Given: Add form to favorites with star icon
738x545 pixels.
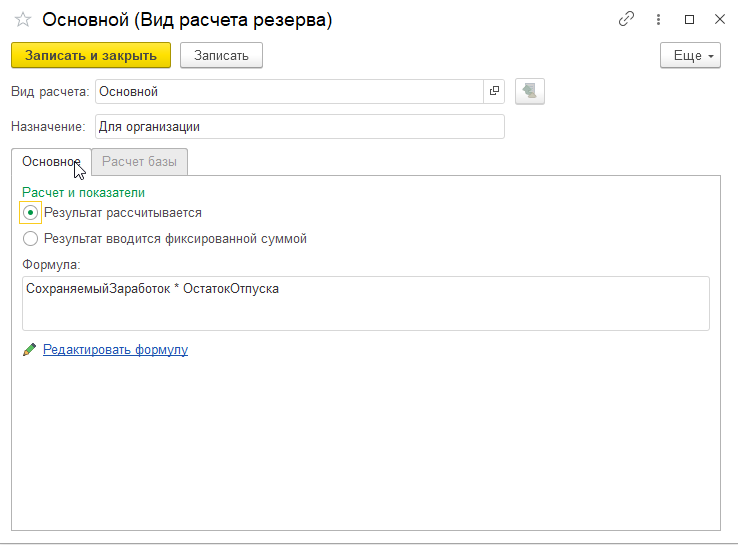Looking at the screenshot, I should pyautogui.click(x=23, y=20).
